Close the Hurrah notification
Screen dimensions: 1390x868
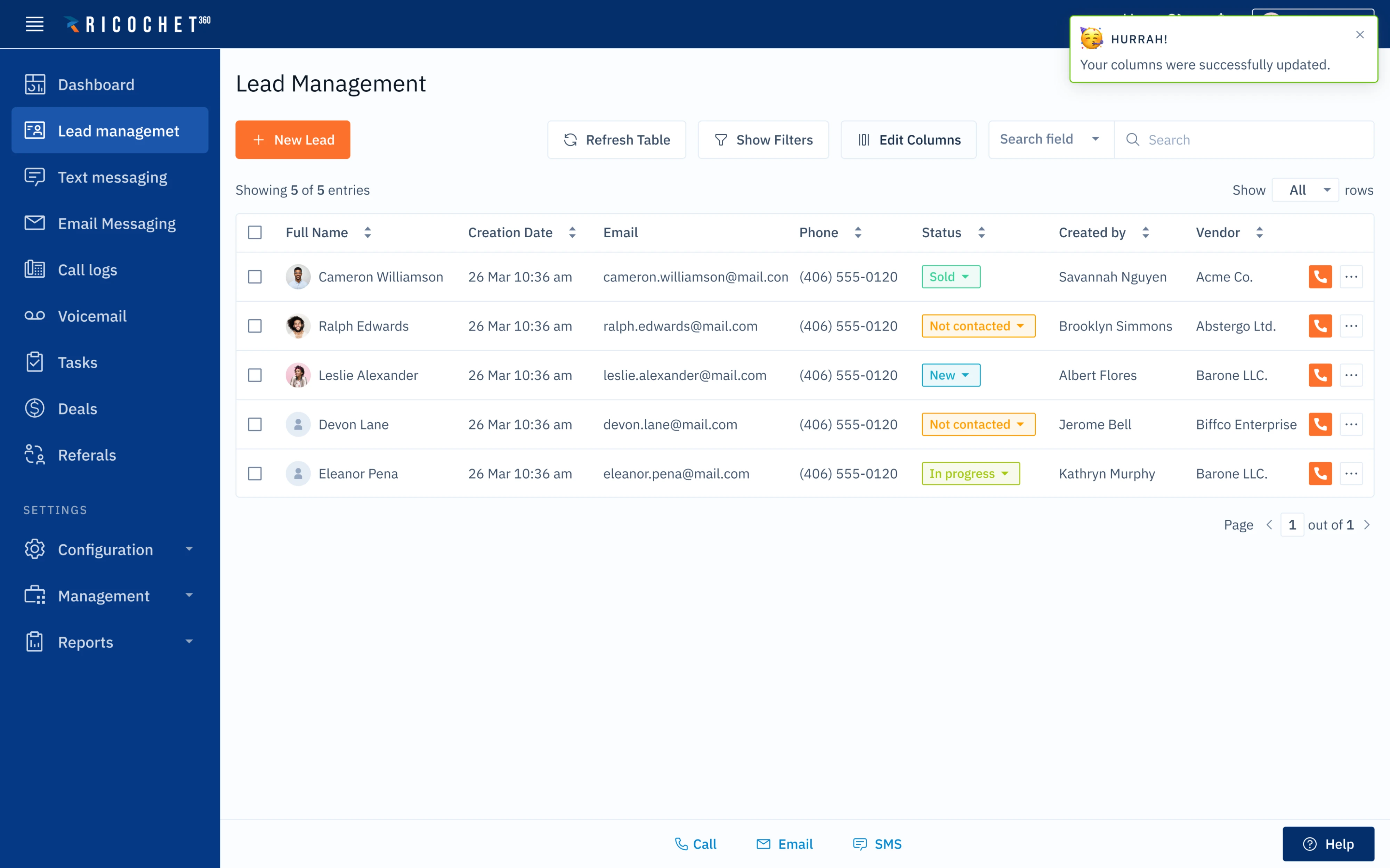[x=1359, y=35]
